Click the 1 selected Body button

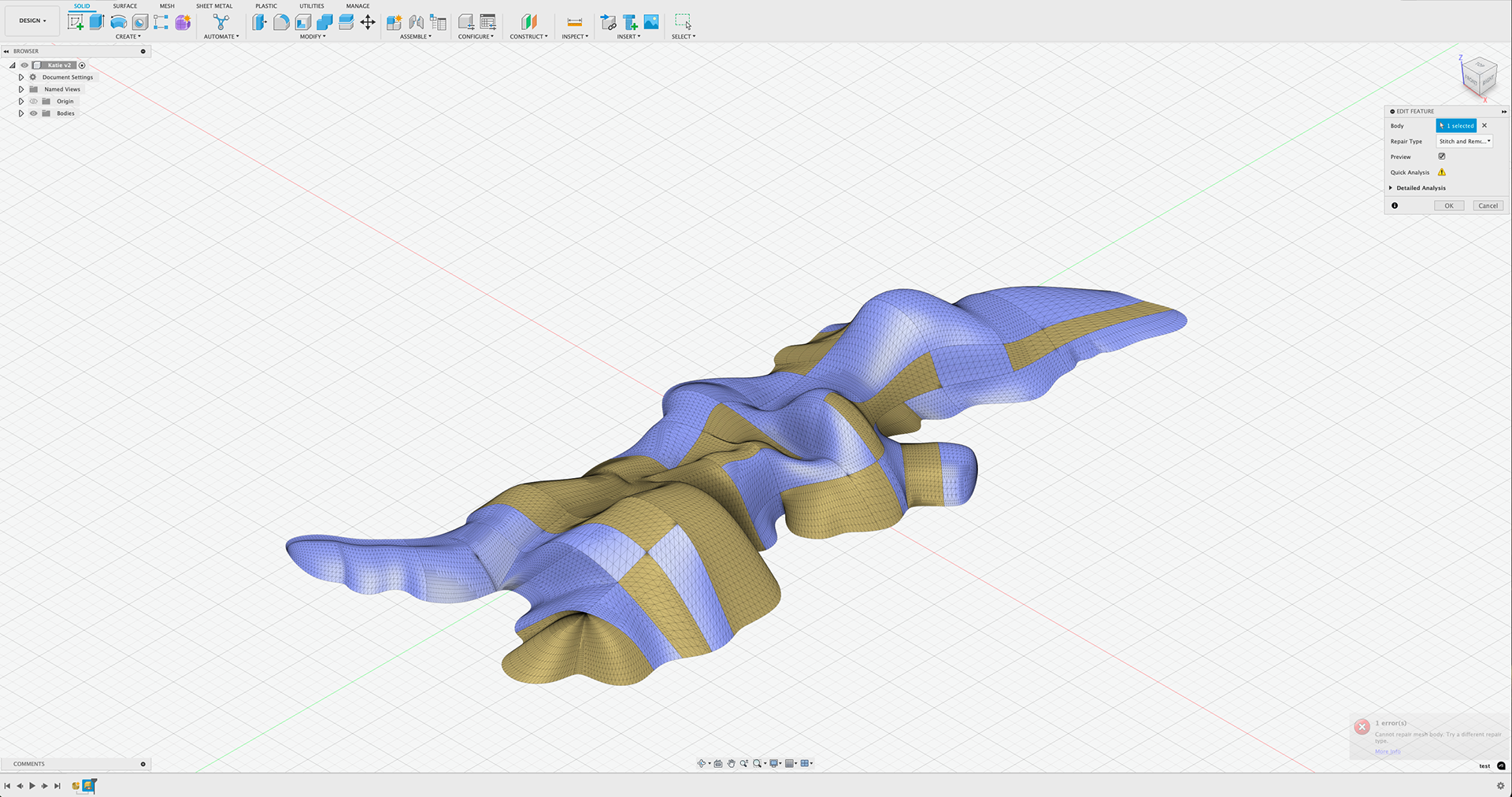click(x=1457, y=125)
